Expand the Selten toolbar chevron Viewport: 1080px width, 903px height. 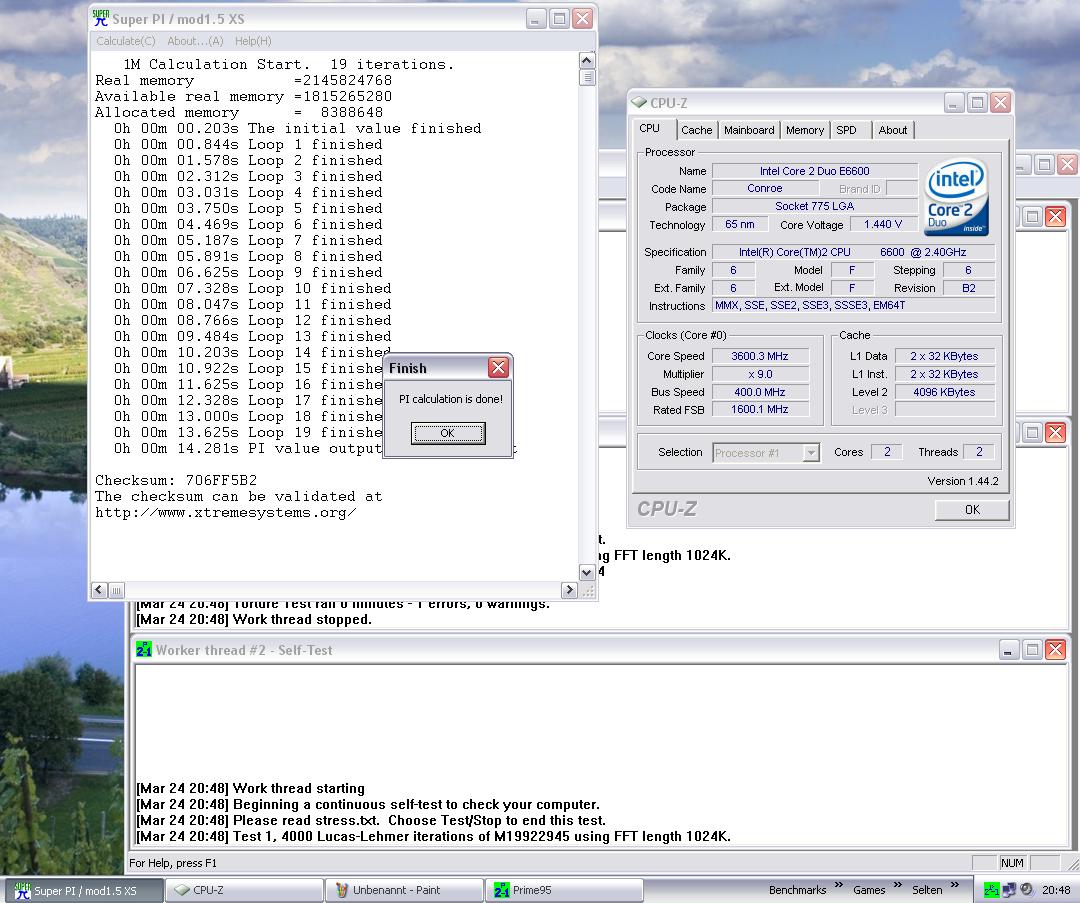pyautogui.click(x=954, y=885)
